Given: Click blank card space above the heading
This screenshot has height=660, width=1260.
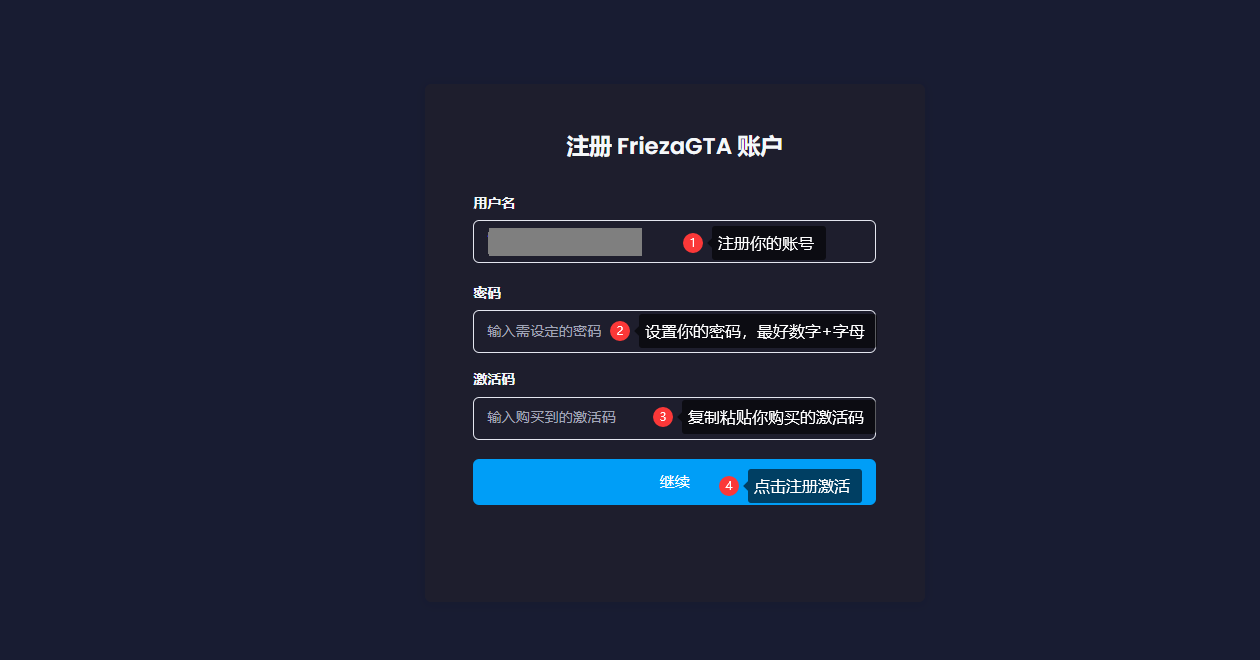Looking at the screenshot, I should click(x=674, y=105).
